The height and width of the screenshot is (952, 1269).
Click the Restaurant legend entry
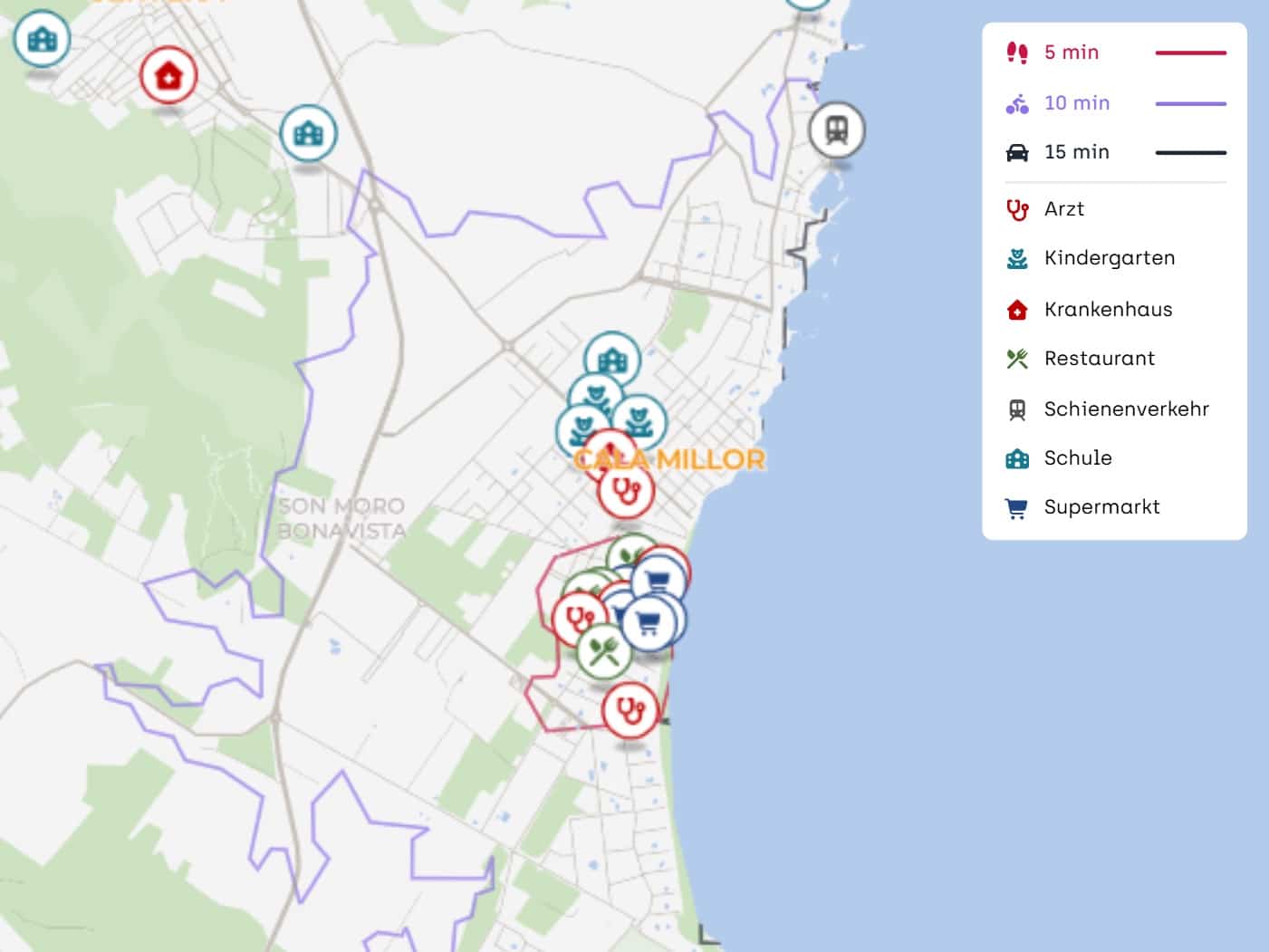click(x=1099, y=359)
